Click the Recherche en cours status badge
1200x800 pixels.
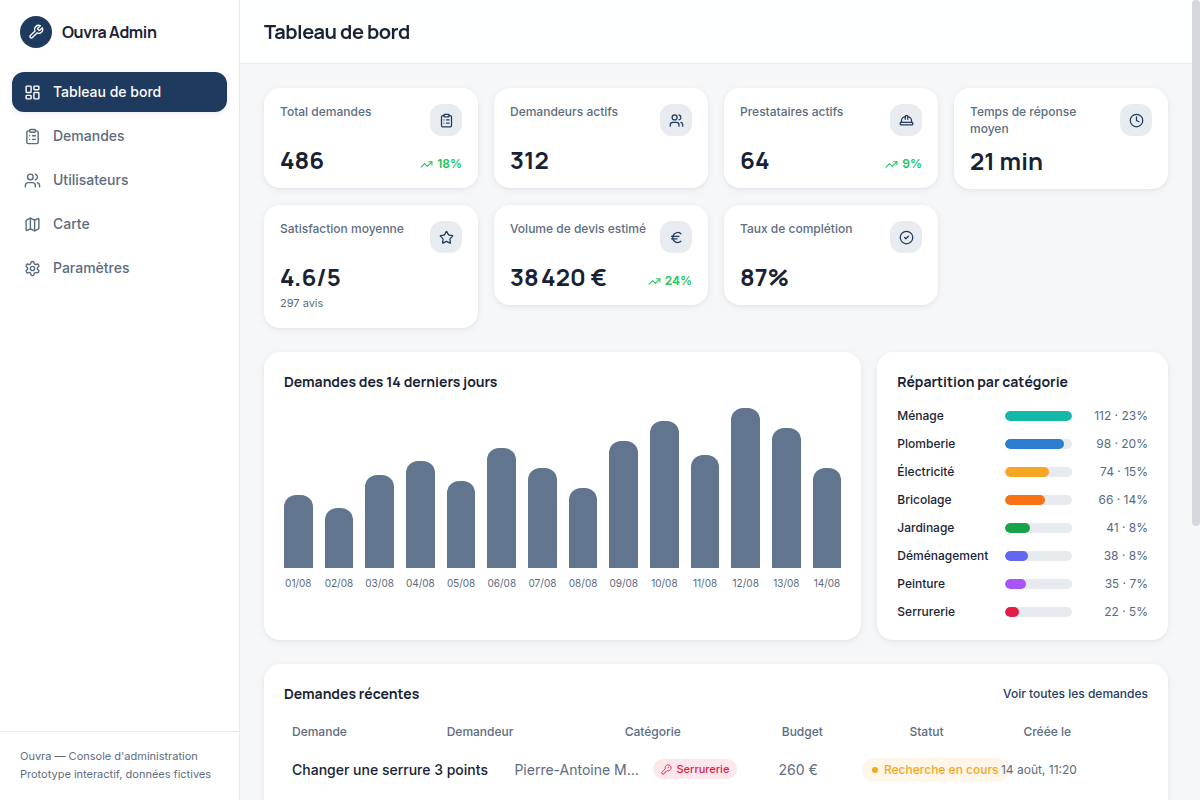tap(935, 770)
